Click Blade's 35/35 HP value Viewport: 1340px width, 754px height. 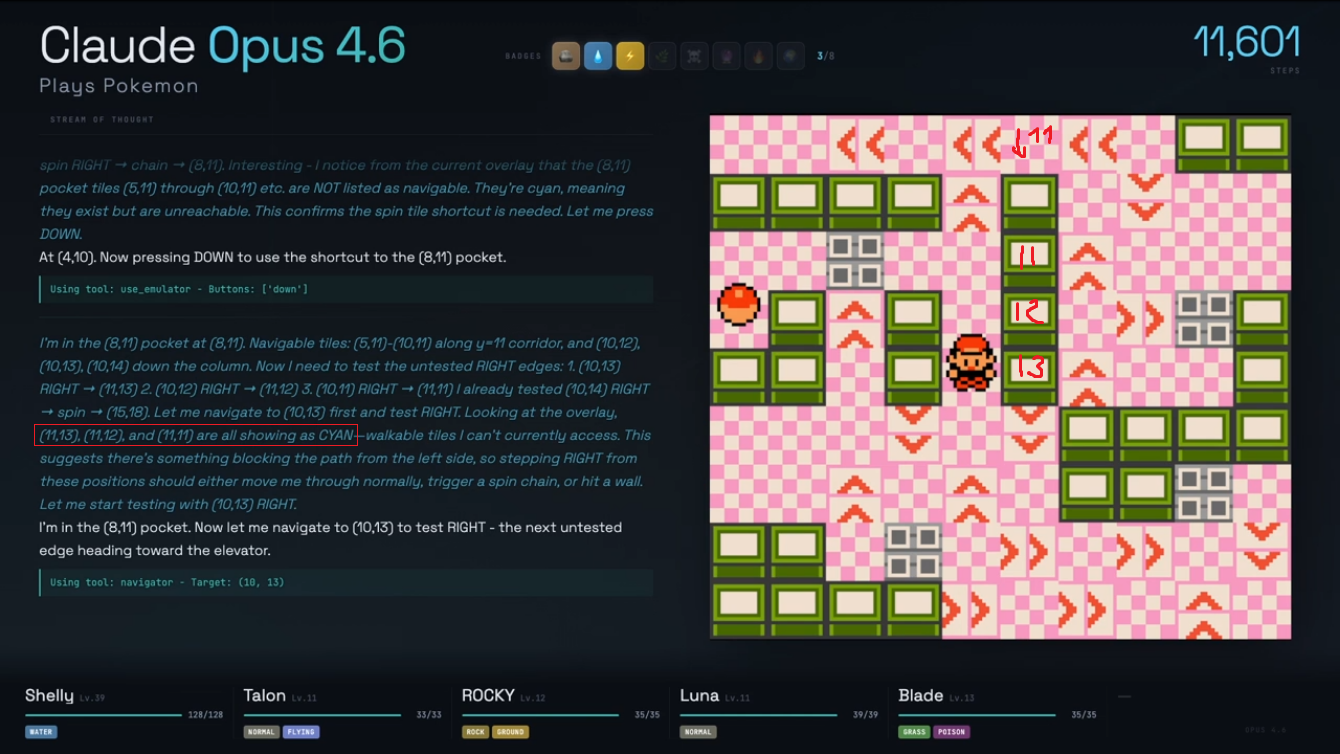(x=1083, y=715)
